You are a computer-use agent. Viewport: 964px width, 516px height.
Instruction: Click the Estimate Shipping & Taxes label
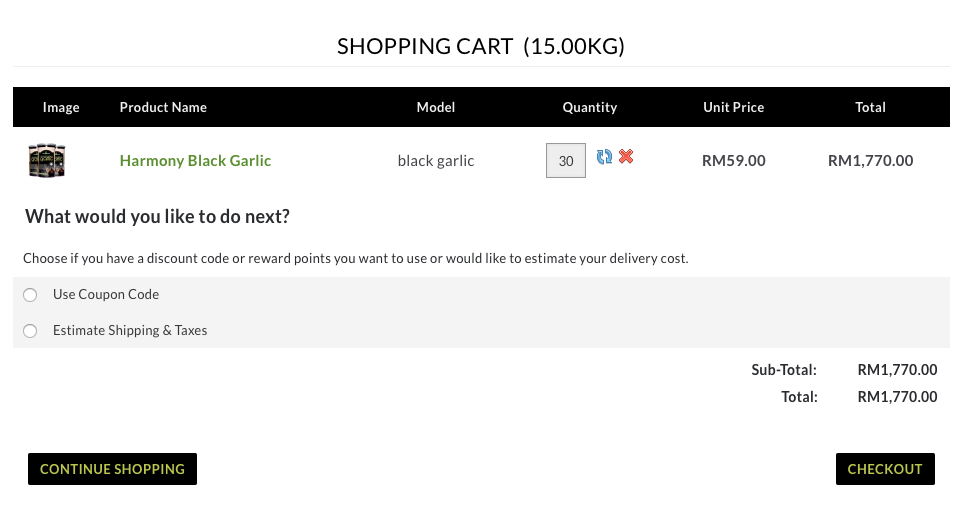click(x=130, y=330)
